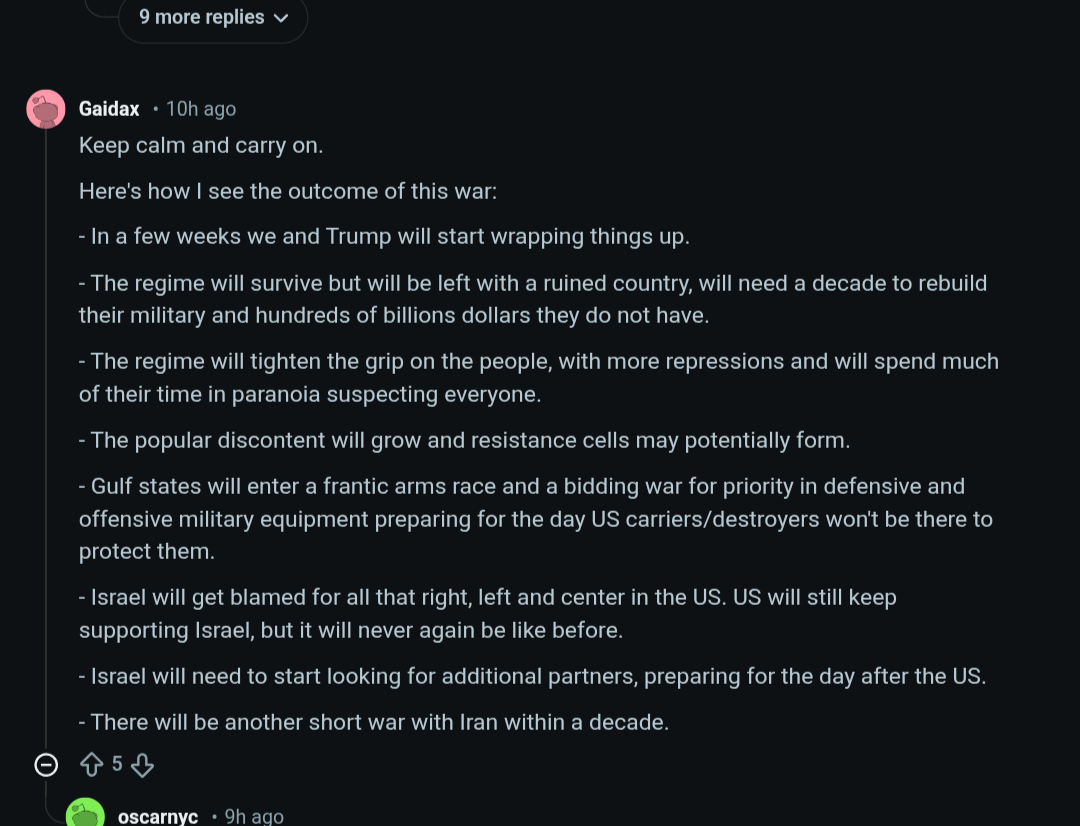1080x826 pixels.
Task: Downvote Gaidax's comment
Action: pyautogui.click(x=143, y=765)
